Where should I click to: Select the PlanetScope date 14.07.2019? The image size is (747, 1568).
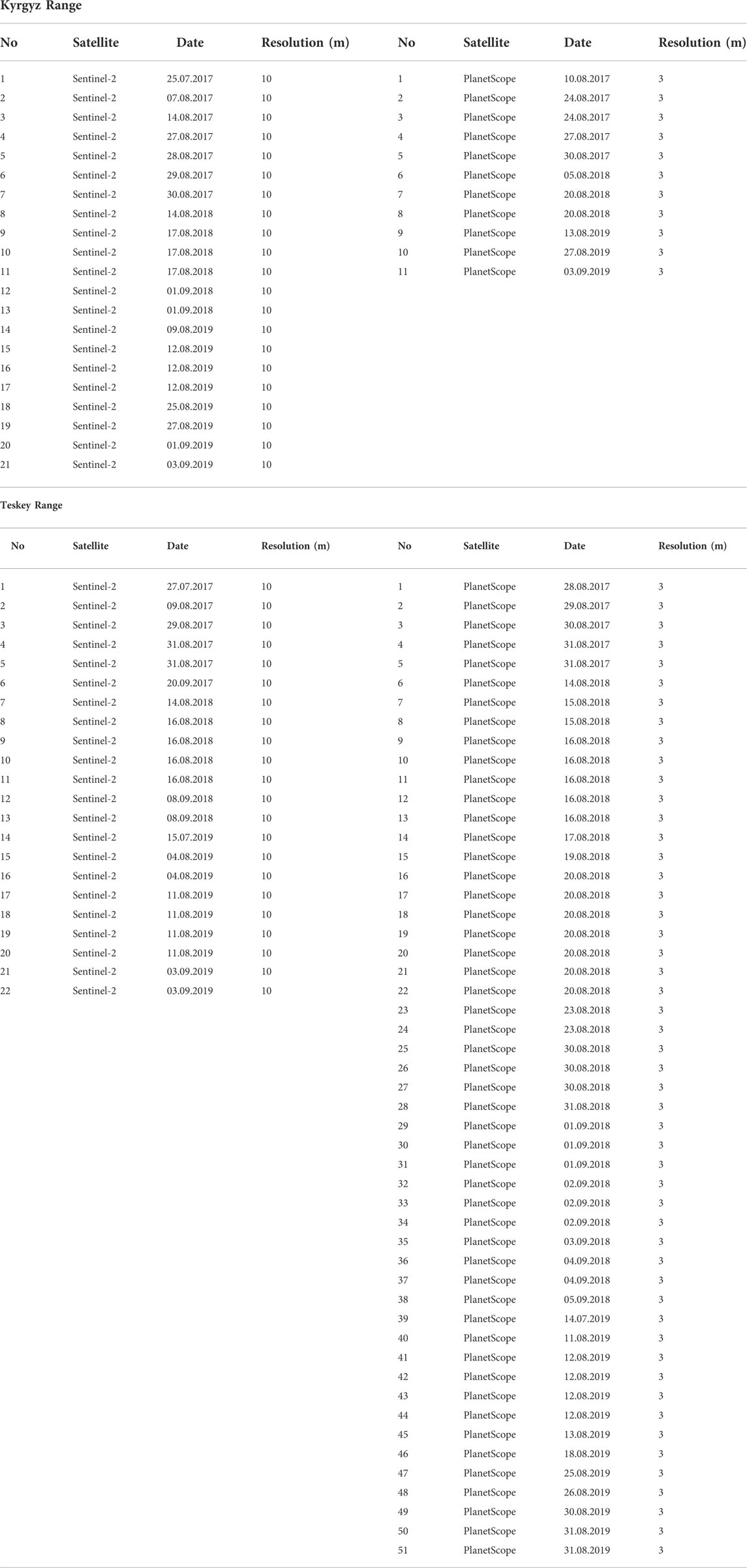(587, 1319)
